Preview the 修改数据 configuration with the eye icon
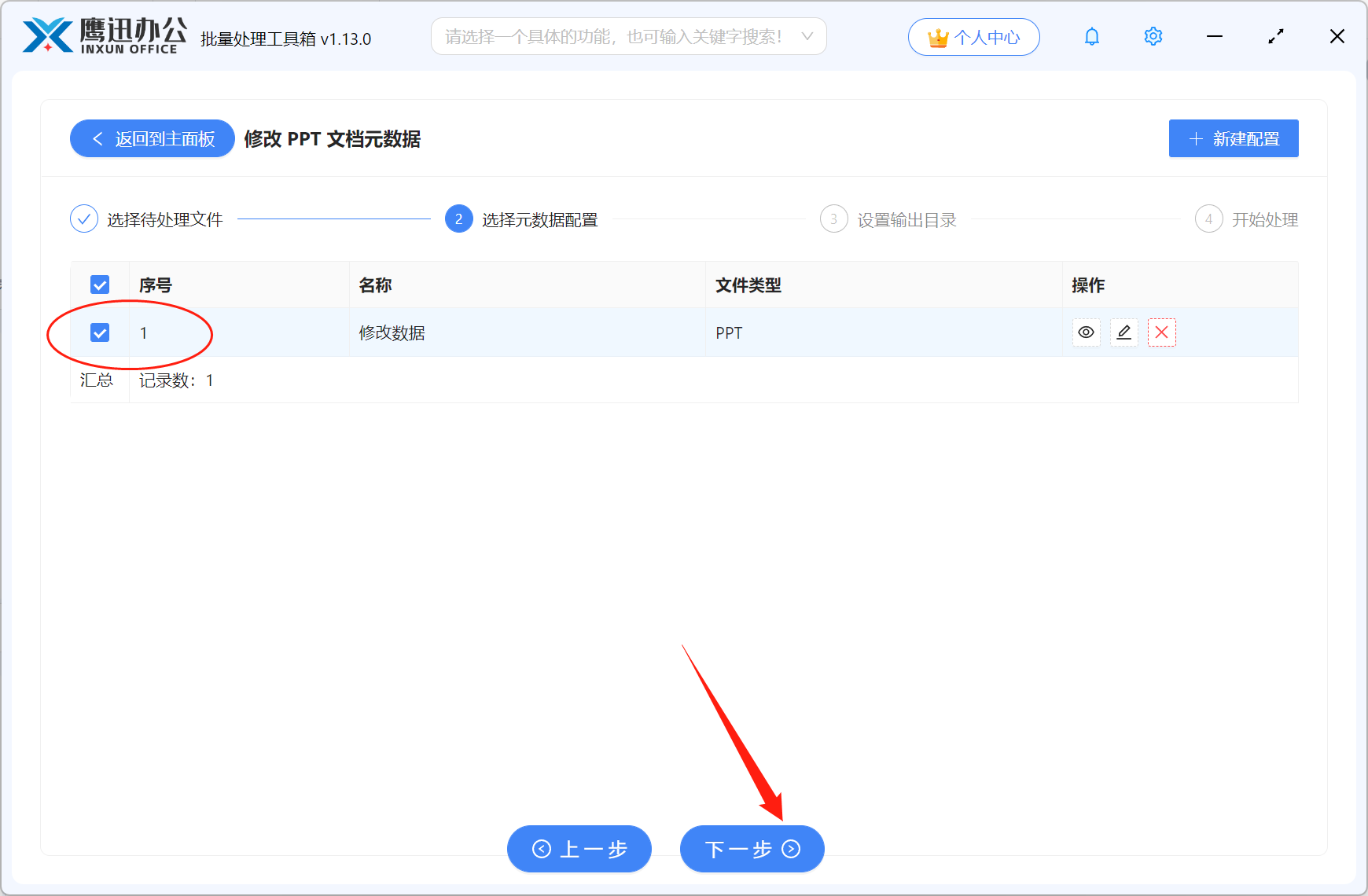1368x896 pixels. 1086,332
